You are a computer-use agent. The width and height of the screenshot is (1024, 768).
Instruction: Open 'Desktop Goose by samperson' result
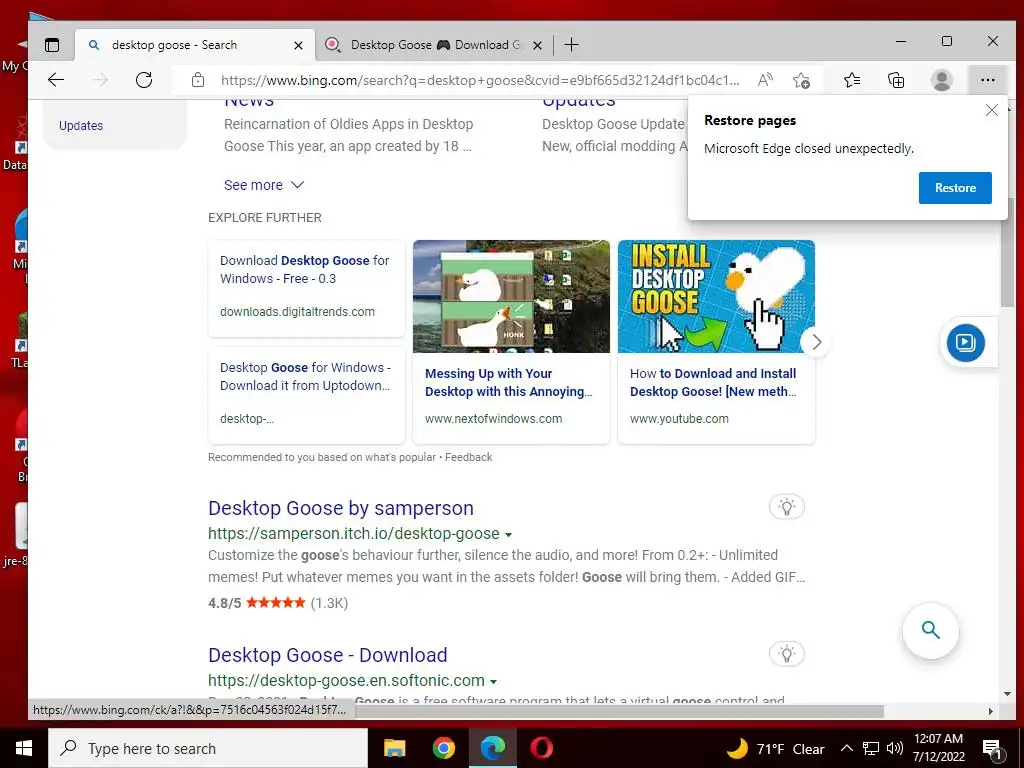tap(341, 507)
